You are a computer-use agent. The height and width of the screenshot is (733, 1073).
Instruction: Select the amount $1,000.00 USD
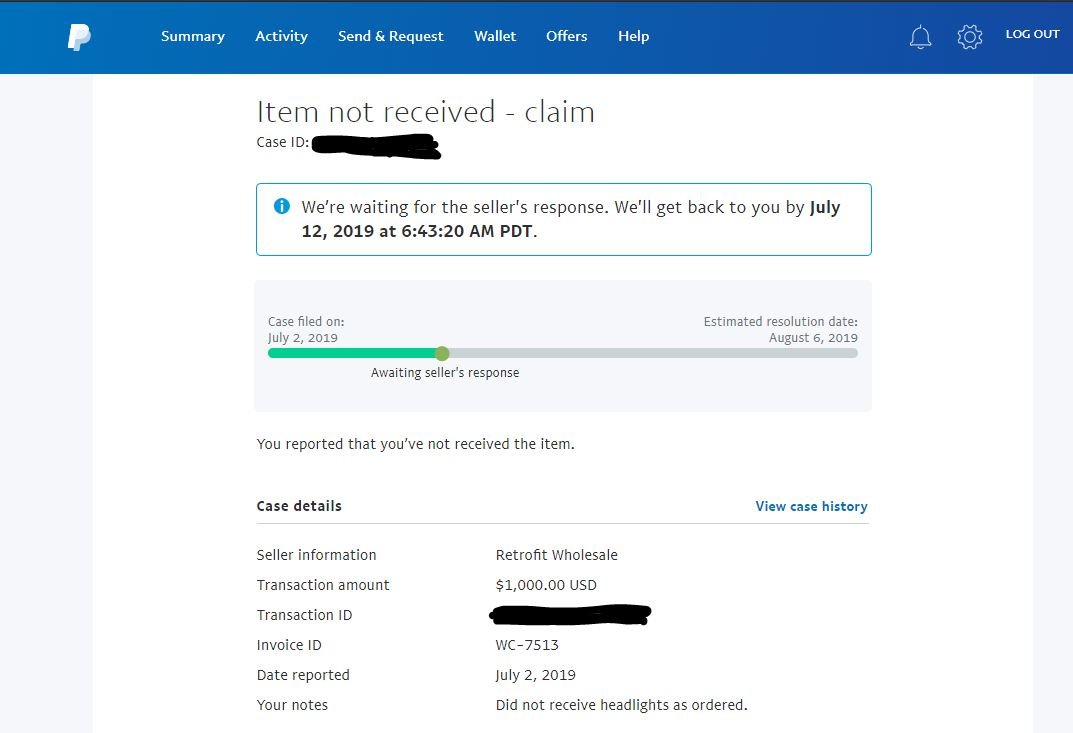coord(546,585)
